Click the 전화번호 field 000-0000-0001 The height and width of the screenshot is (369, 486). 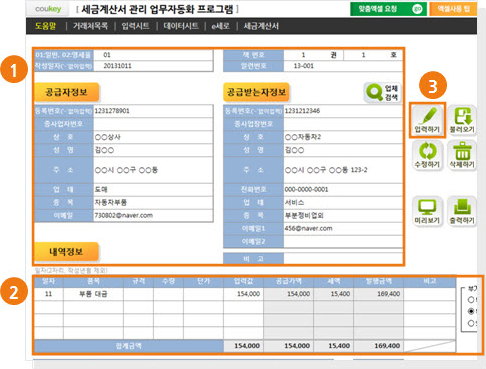pyautogui.click(x=343, y=189)
